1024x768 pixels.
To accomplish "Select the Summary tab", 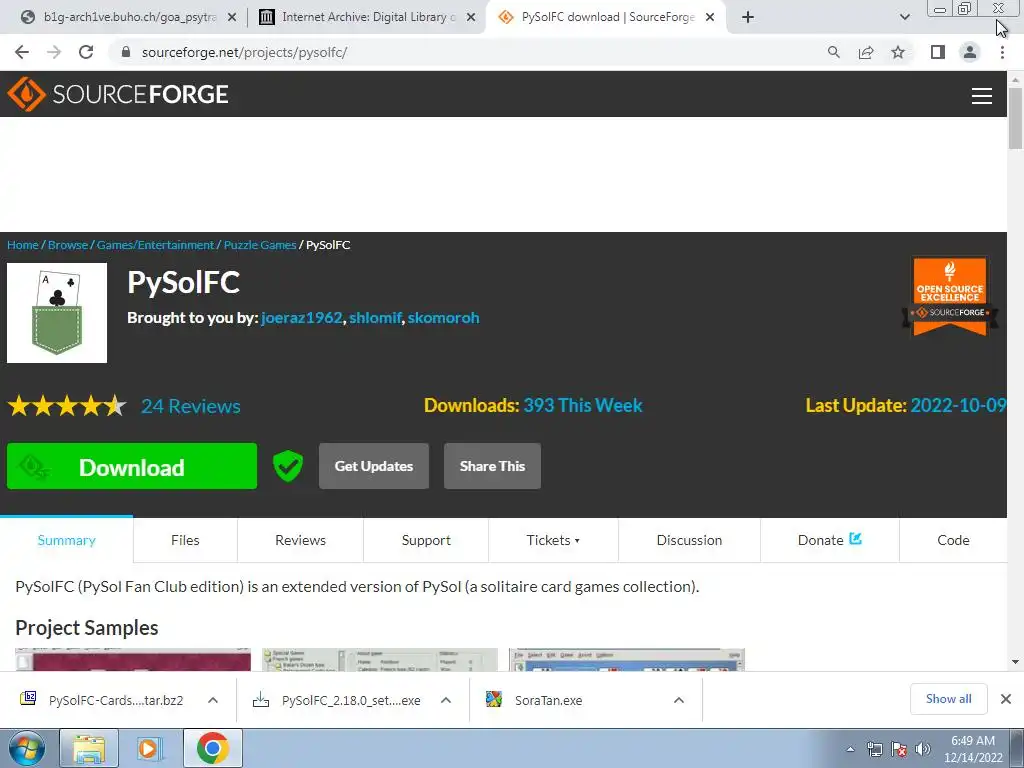I will click(67, 540).
